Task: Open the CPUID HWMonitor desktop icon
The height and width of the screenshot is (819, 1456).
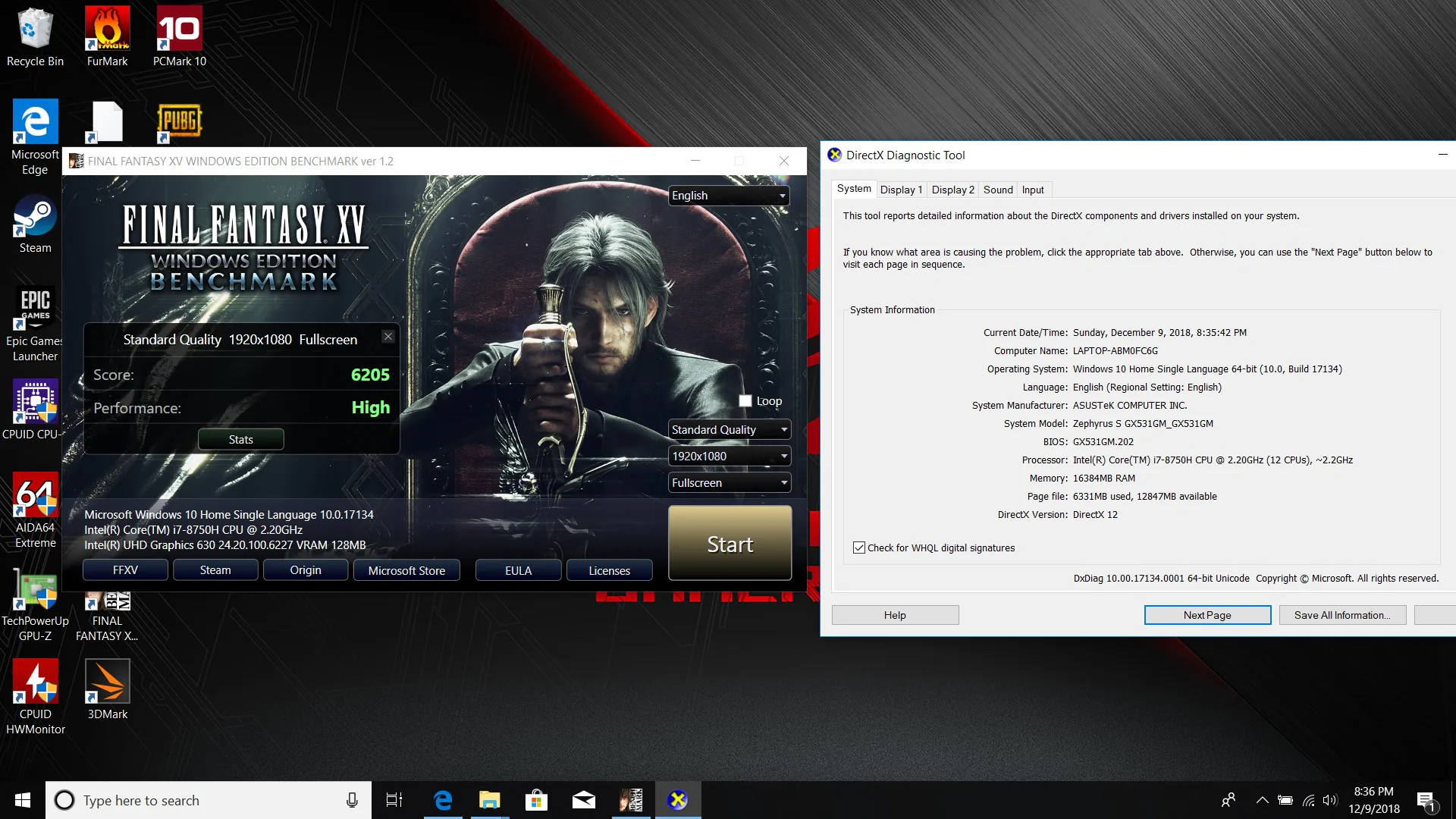Action: (35, 697)
